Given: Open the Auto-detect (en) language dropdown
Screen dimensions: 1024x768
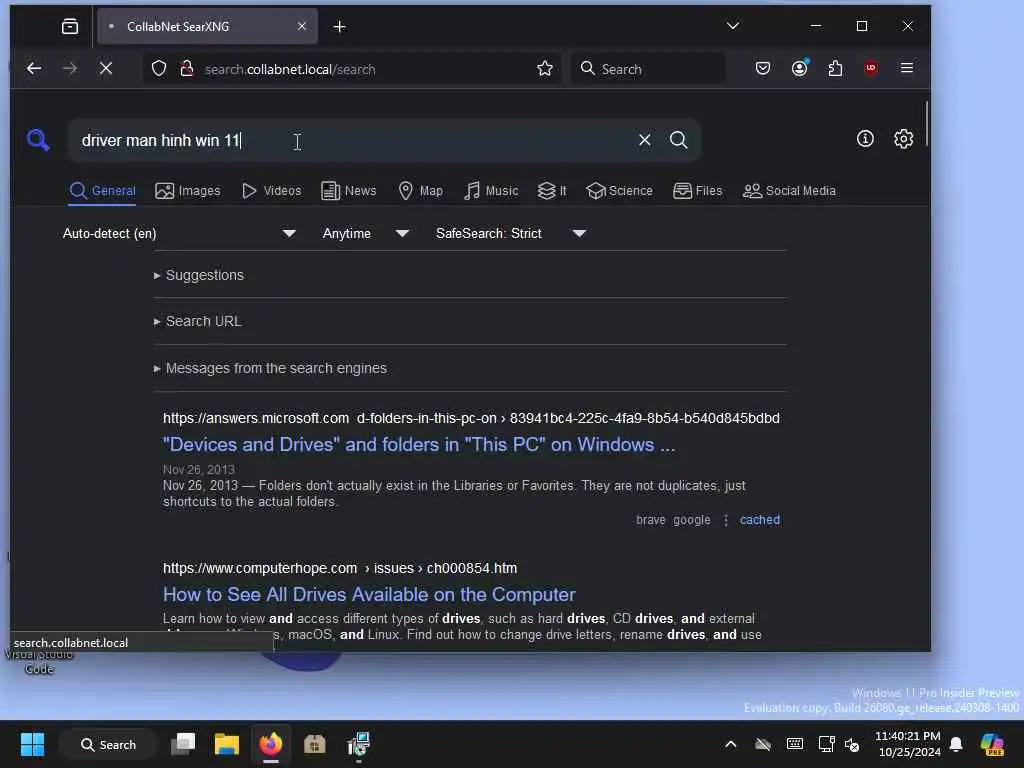Looking at the screenshot, I should [x=178, y=233].
